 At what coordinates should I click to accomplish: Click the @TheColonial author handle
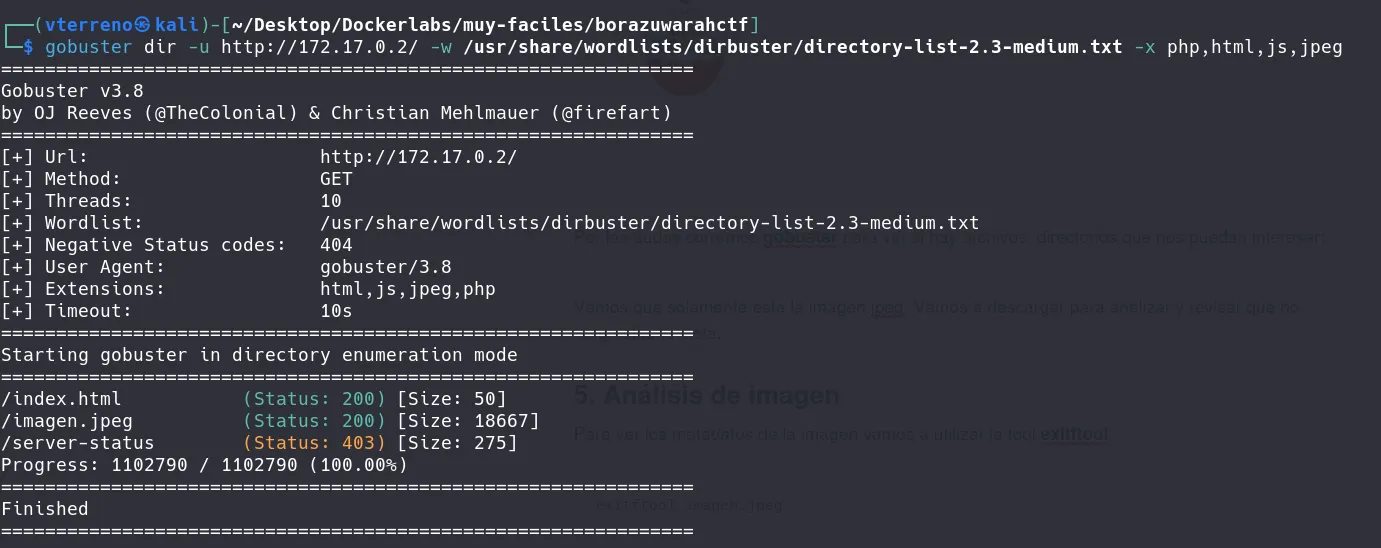click(221, 113)
